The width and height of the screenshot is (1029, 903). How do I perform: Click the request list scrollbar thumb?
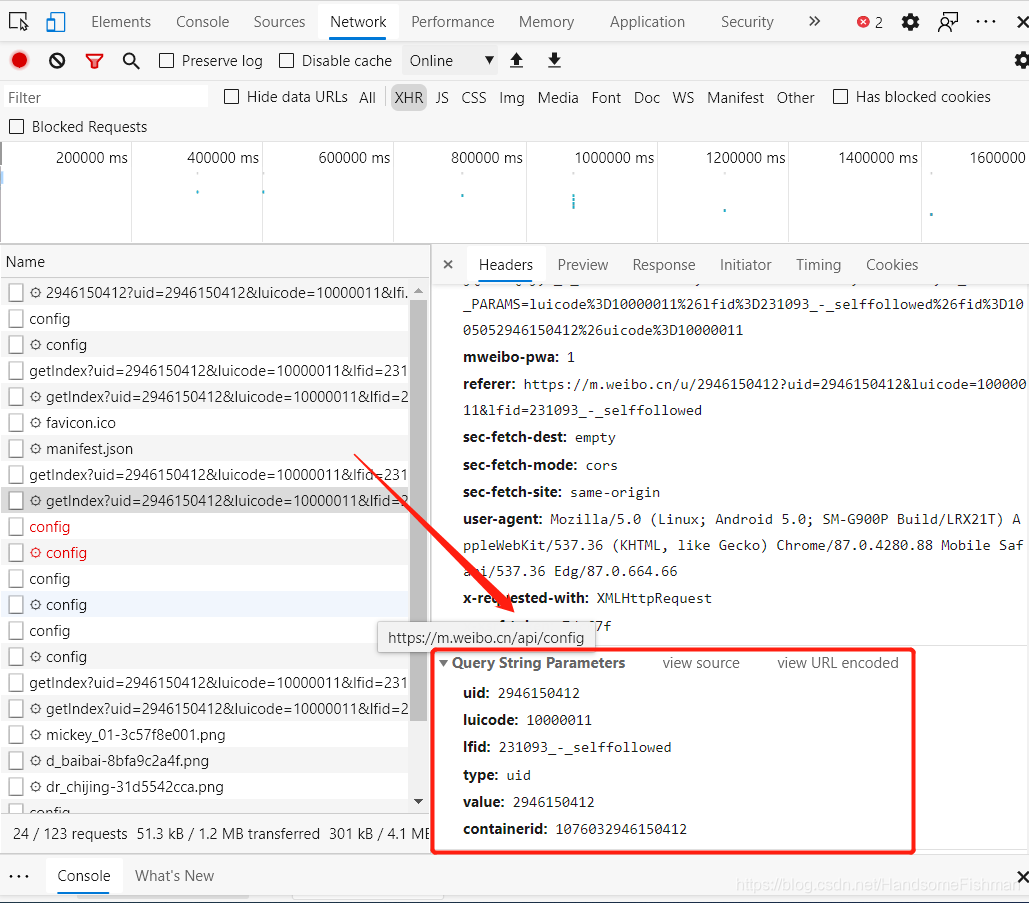click(x=419, y=510)
